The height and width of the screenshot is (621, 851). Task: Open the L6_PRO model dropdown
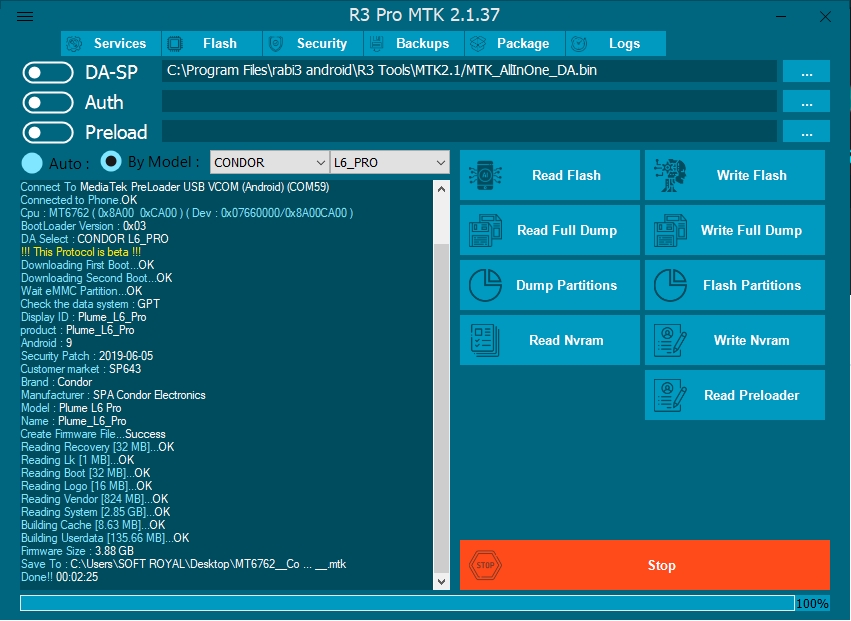click(x=389, y=162)
